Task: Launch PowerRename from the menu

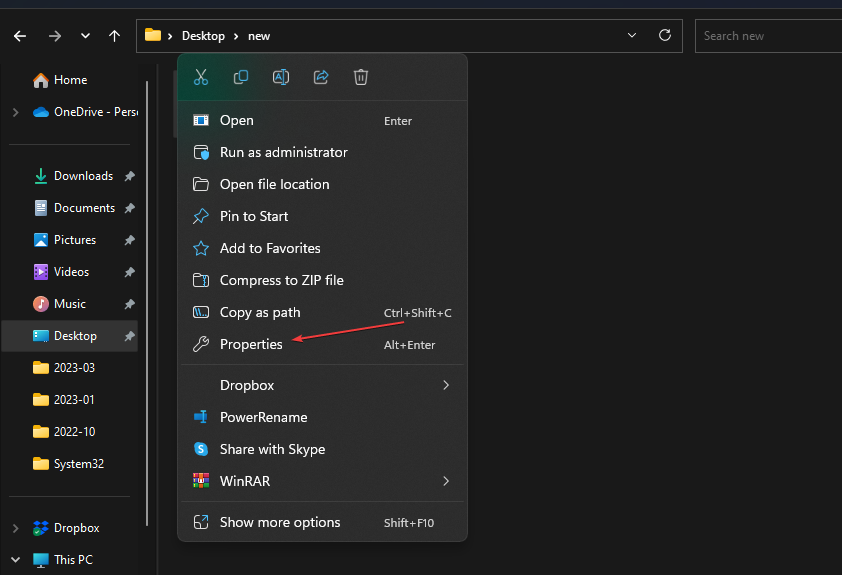Action: [322, 417]
